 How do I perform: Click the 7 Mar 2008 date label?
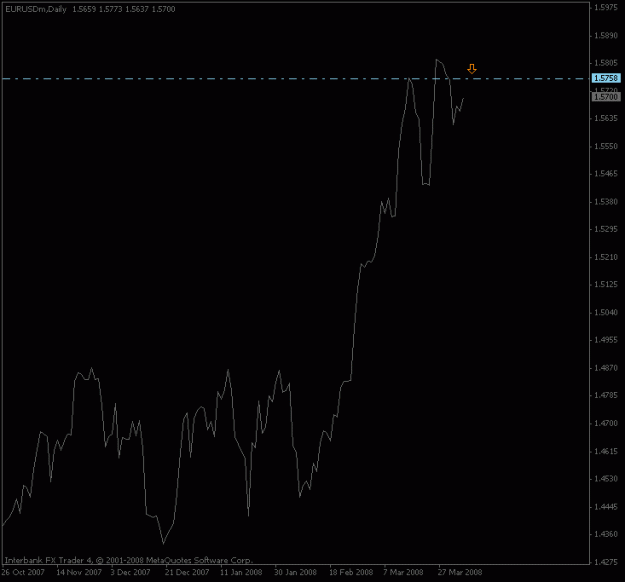pos(403,572)
